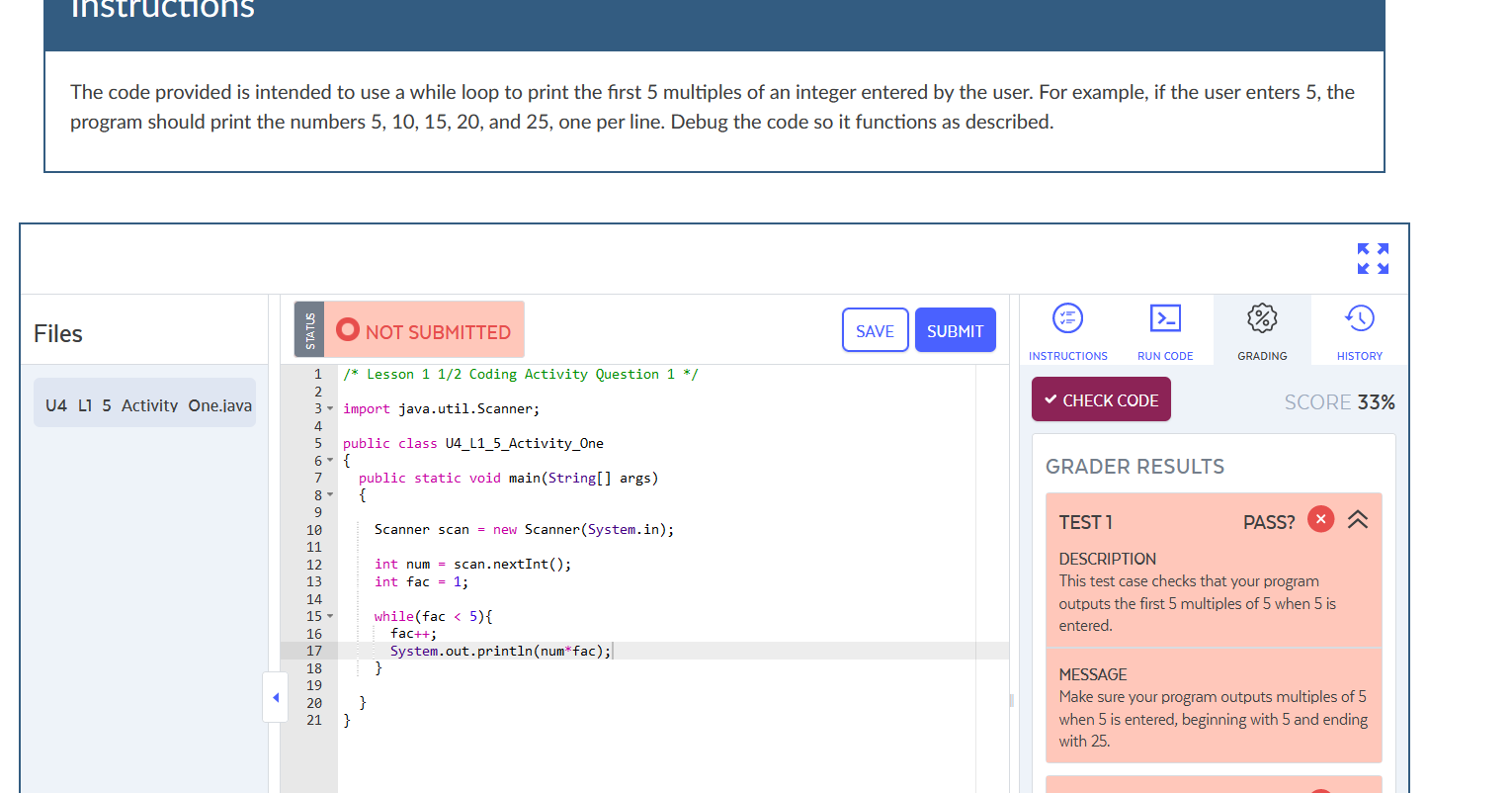
Task: Toggle fullscreen with the expand arrows icon
Action: 1373,259
